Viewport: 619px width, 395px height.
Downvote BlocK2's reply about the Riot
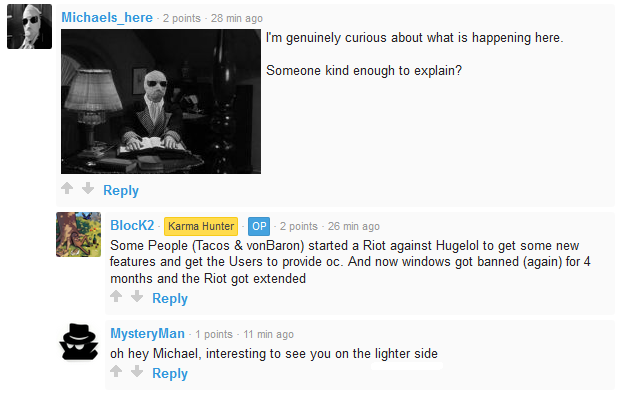pos(137,296)
